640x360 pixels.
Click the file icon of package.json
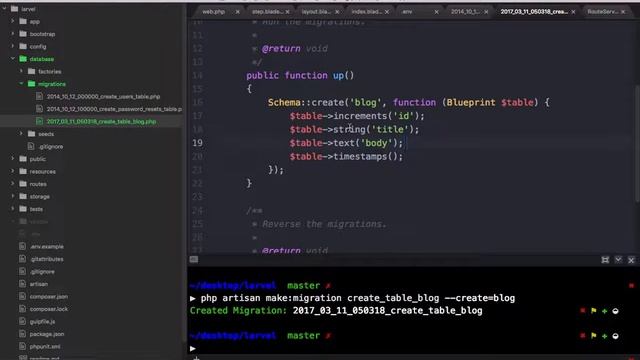[22, 334]
